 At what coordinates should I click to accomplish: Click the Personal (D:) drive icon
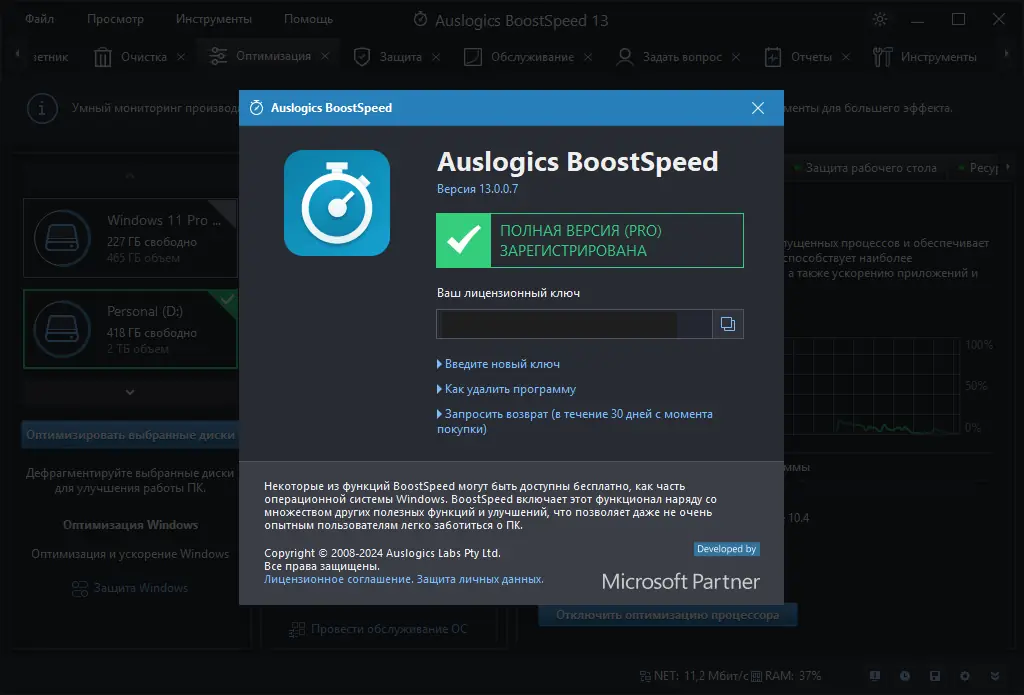pyautogui.click(x=62, y=329)
